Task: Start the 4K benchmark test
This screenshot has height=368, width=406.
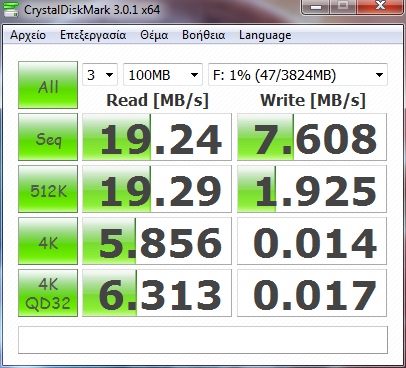Action: click(x=48, y=241)
